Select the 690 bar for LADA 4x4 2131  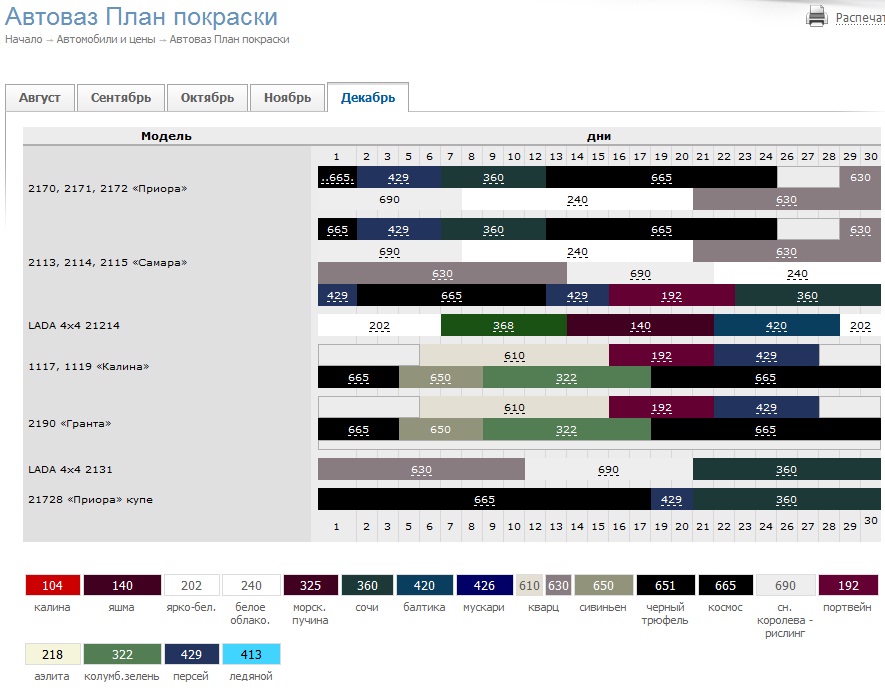click(609, 469)
